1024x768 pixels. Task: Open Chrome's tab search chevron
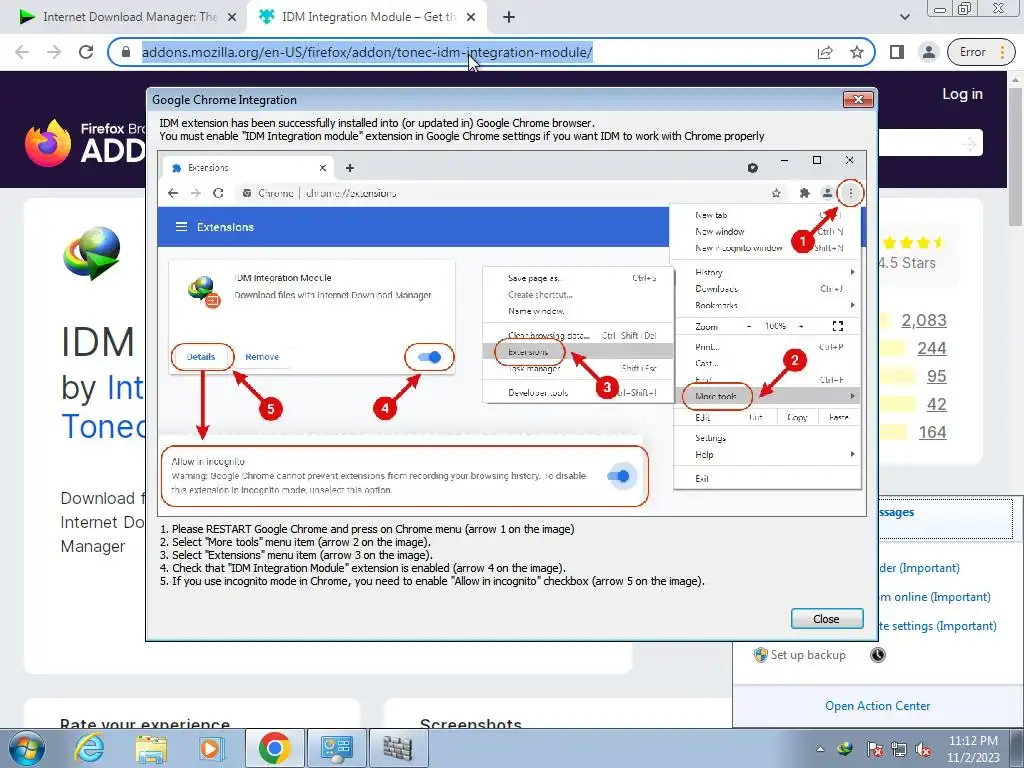904,17
